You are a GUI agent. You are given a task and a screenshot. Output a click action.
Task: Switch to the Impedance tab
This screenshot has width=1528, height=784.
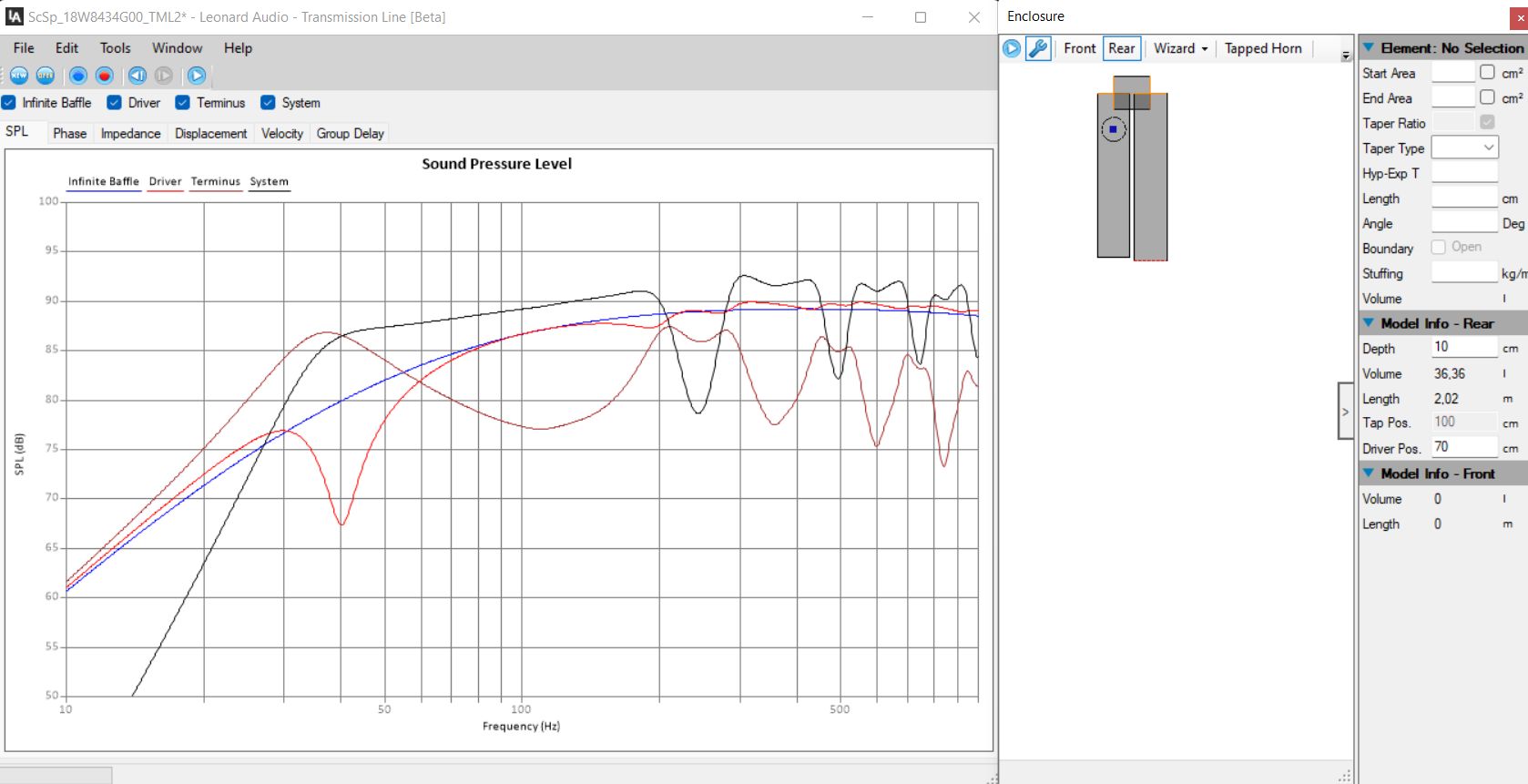pyautogui.click(x=130, y=133)
